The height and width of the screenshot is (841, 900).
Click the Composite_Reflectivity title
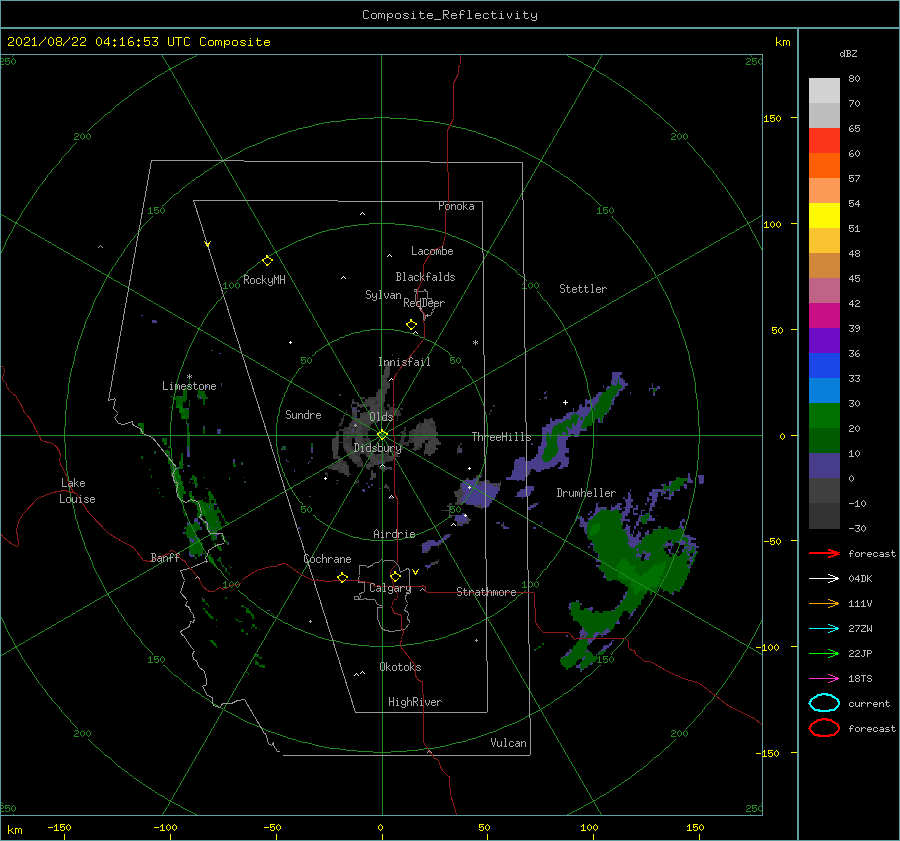point(449,15)
